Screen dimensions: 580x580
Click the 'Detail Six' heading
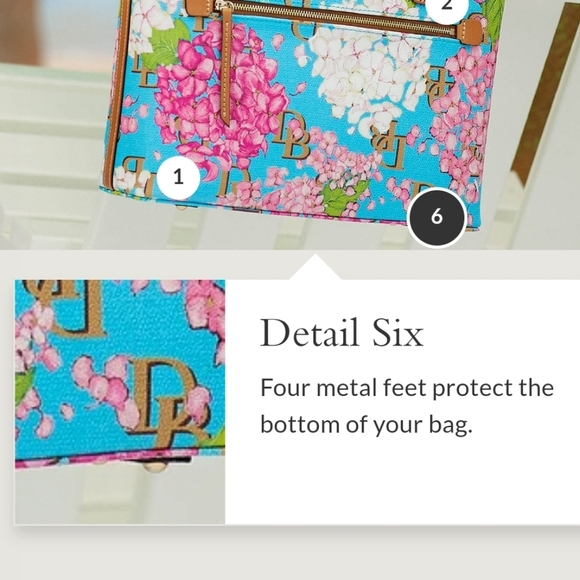click(342, 333)
